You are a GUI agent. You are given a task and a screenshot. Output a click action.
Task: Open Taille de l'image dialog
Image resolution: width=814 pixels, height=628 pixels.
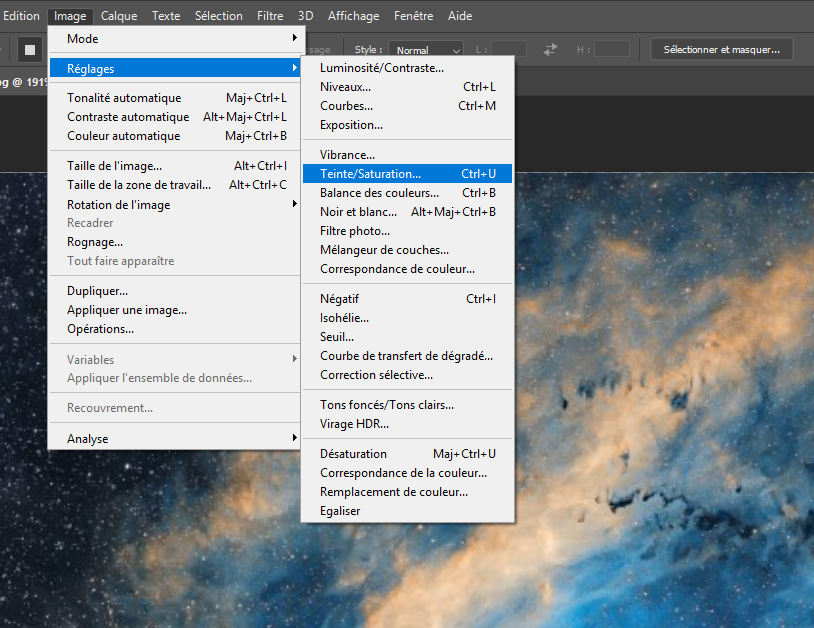tap(175, 166)
